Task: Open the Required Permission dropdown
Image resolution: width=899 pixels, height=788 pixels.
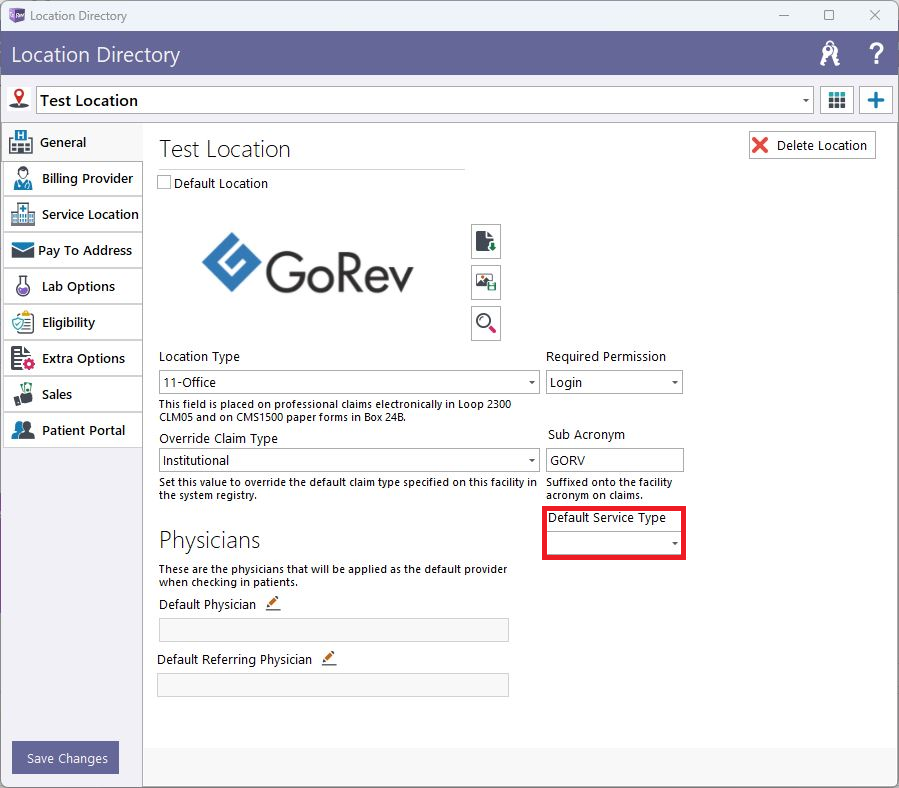Action: 614,382
